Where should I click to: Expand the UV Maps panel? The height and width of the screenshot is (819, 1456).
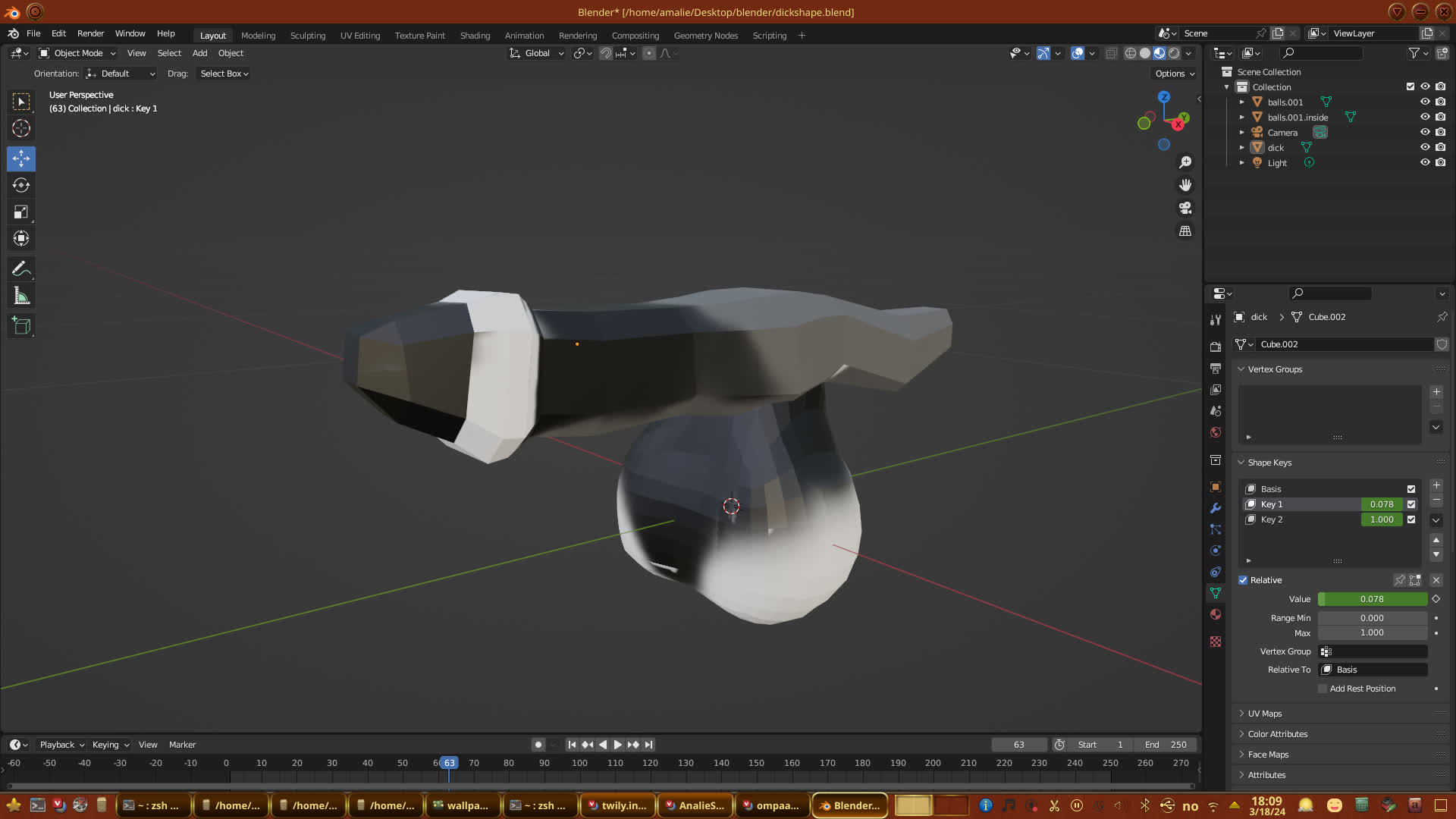click(1264, 714)
